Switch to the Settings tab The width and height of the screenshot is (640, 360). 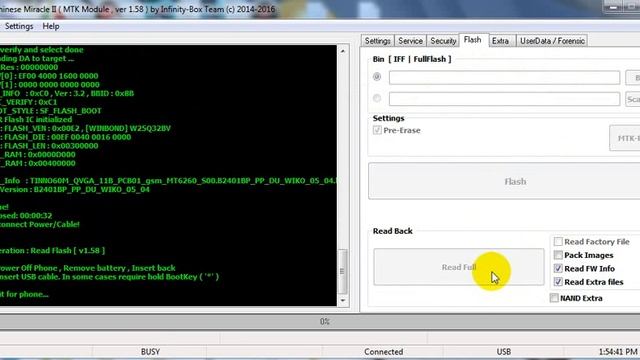(378, 41)
